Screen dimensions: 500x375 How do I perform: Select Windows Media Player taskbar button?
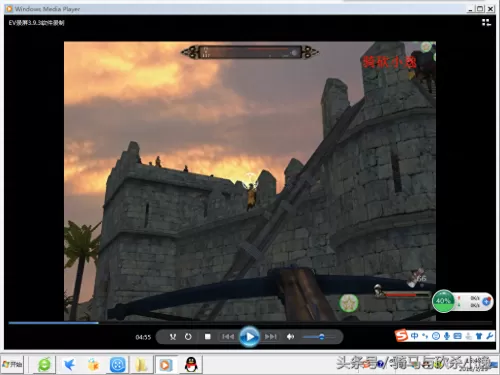165,365
